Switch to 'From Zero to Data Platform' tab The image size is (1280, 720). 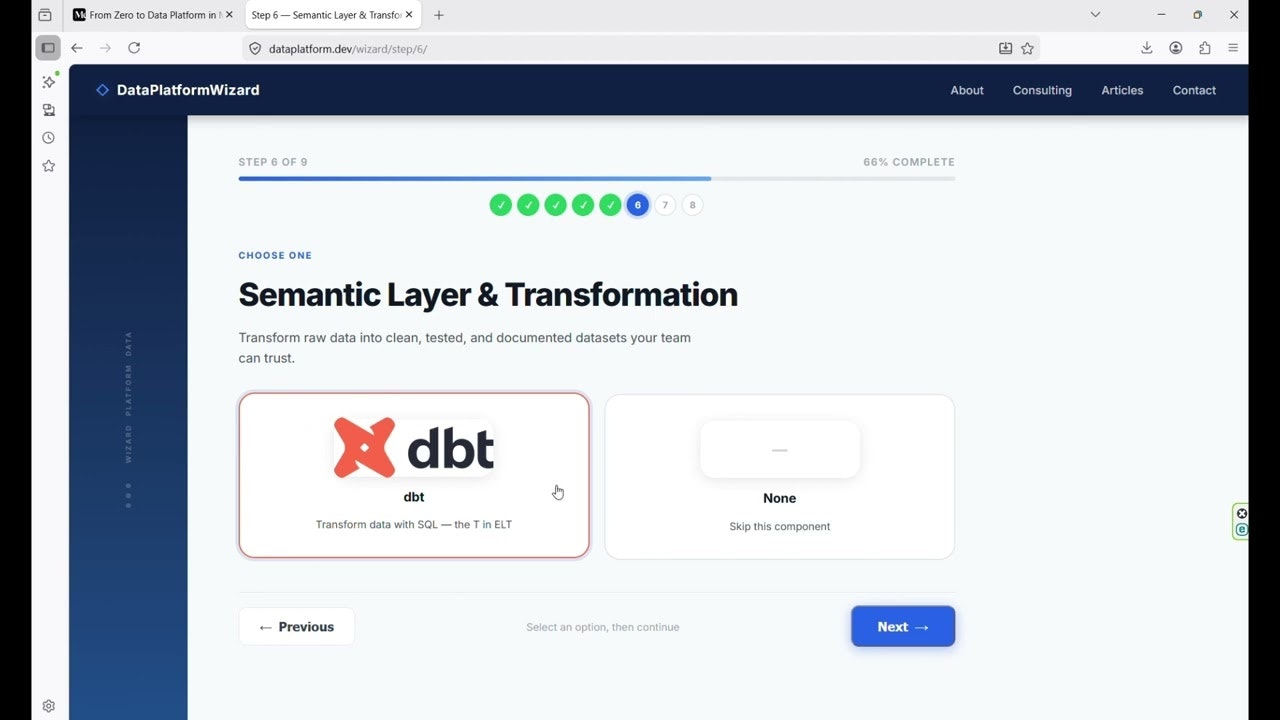pyautogui.click(x=155, y=15)
